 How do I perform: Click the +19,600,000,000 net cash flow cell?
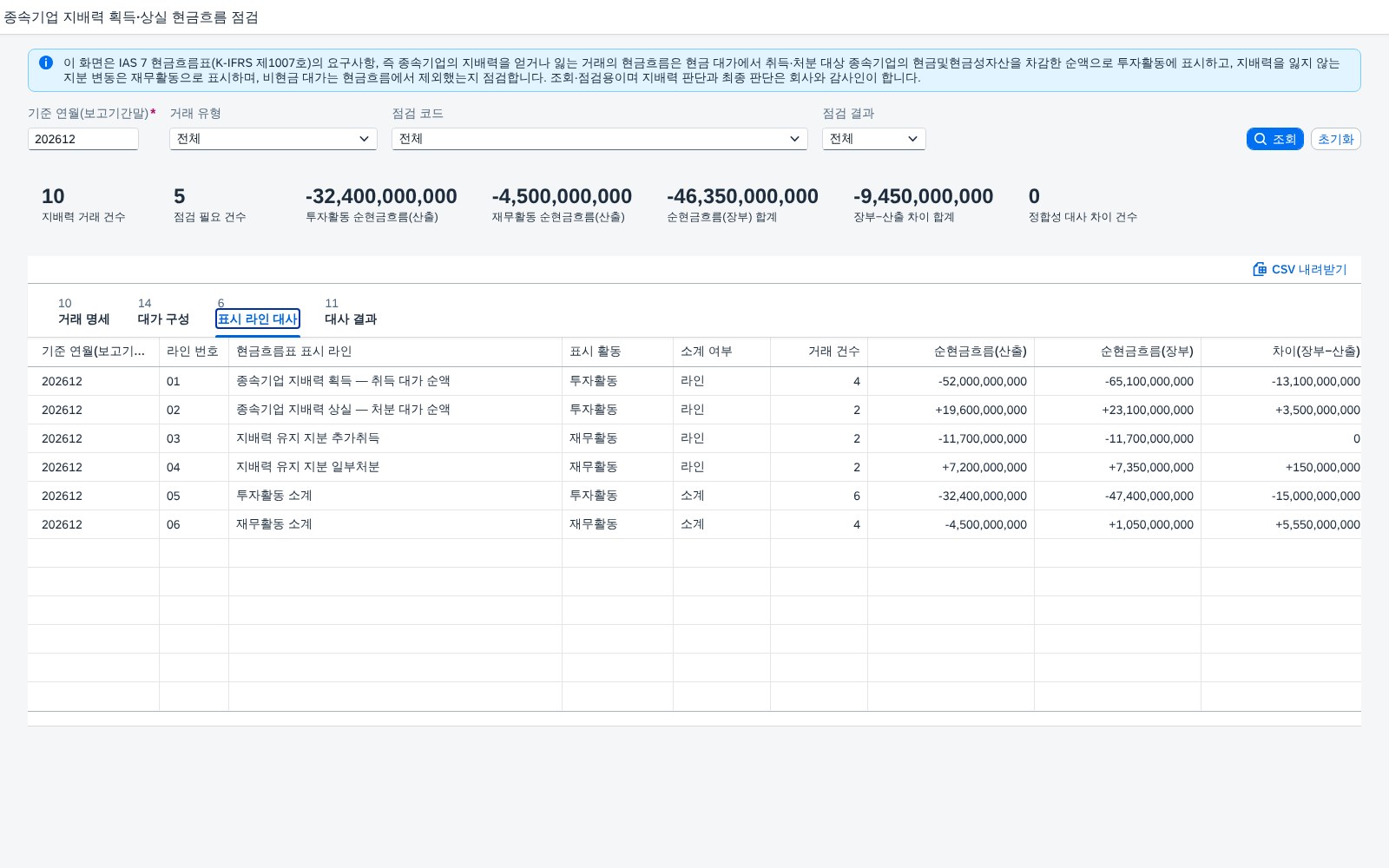(x=951, y=410)
